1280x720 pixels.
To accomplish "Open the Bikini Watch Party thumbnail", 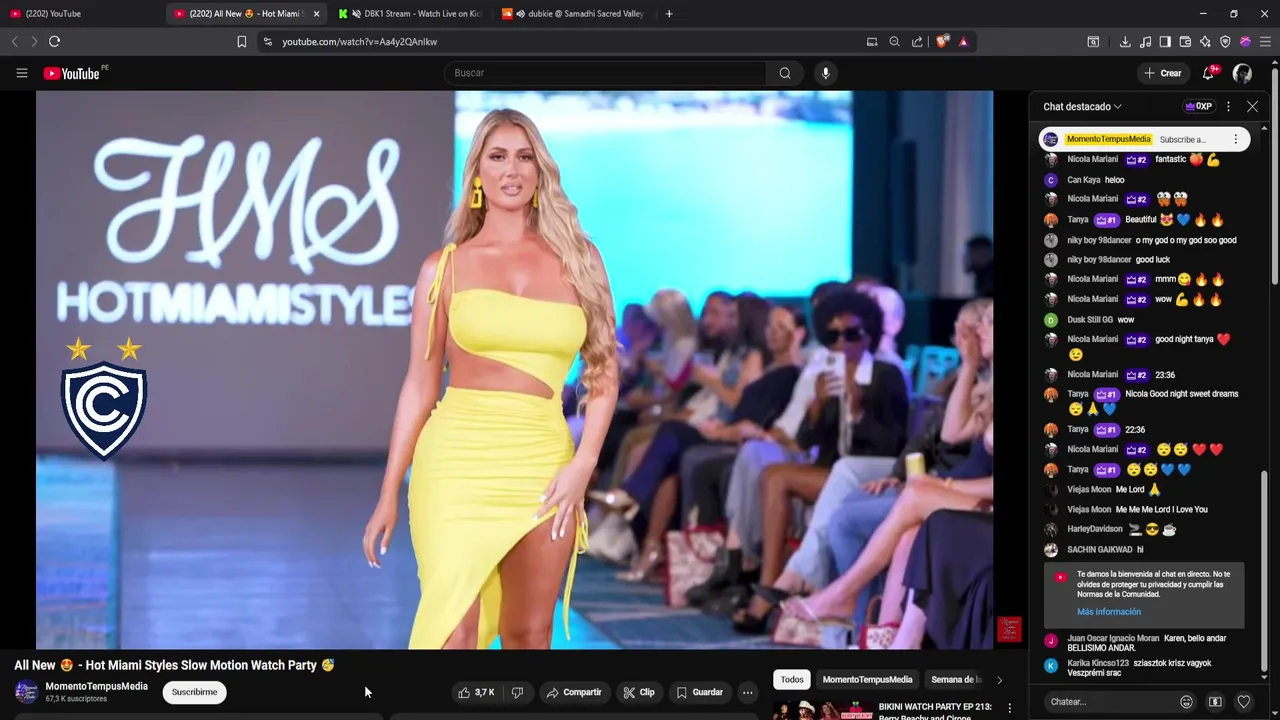I will coord(822,709).
